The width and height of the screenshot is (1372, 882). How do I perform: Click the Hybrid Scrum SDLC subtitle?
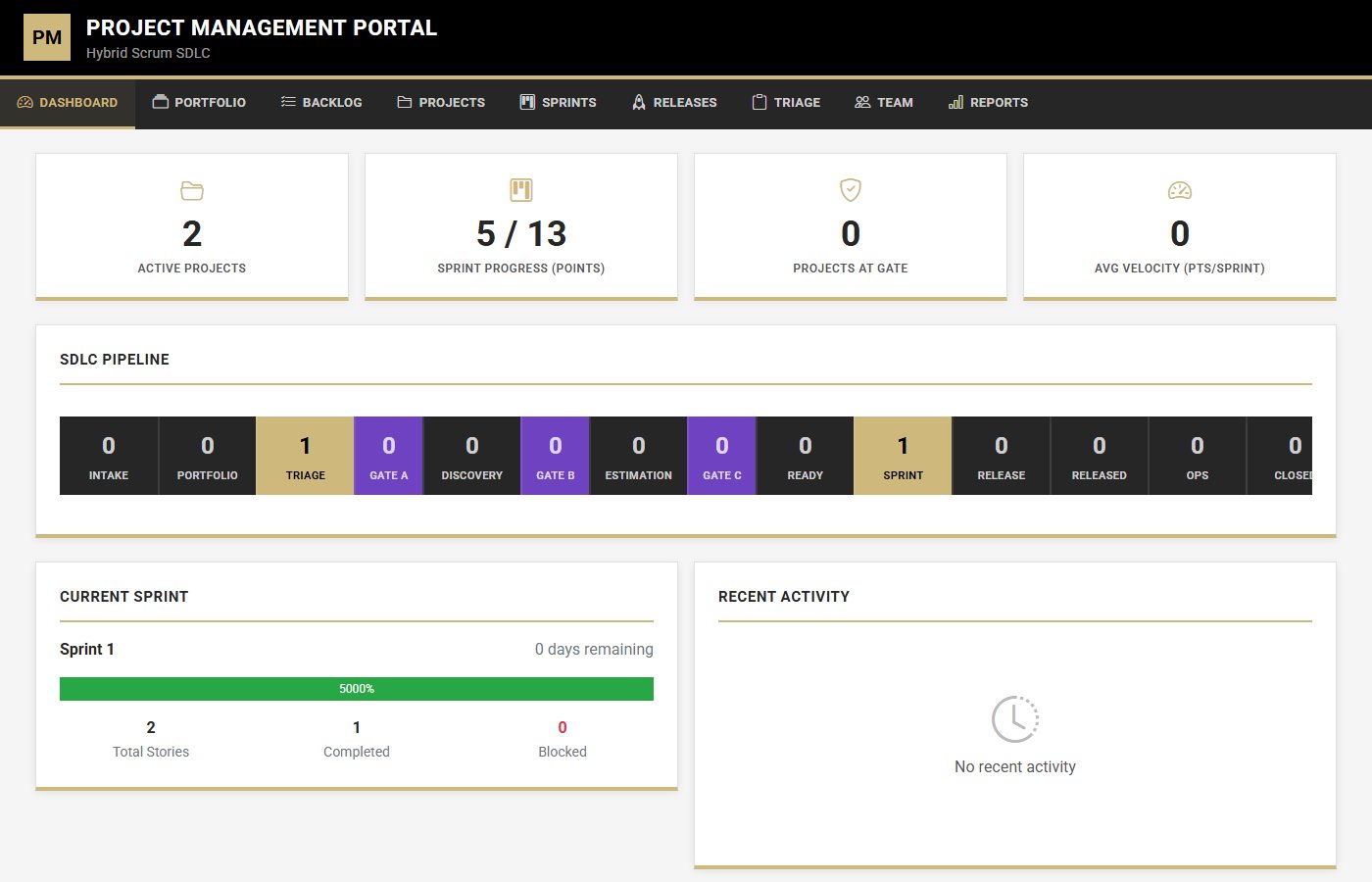[148, 53]
